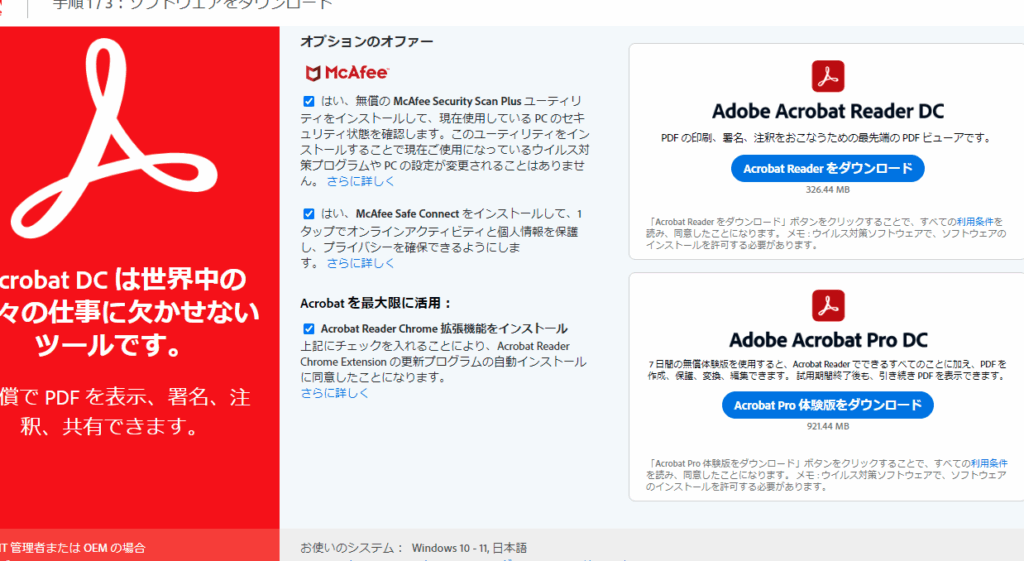Toggle the Acrobat Reader Chrome 拡張機能 checkbox
Image resolution: width=1024 pixels, height=561 pixels.
point(309,329)
